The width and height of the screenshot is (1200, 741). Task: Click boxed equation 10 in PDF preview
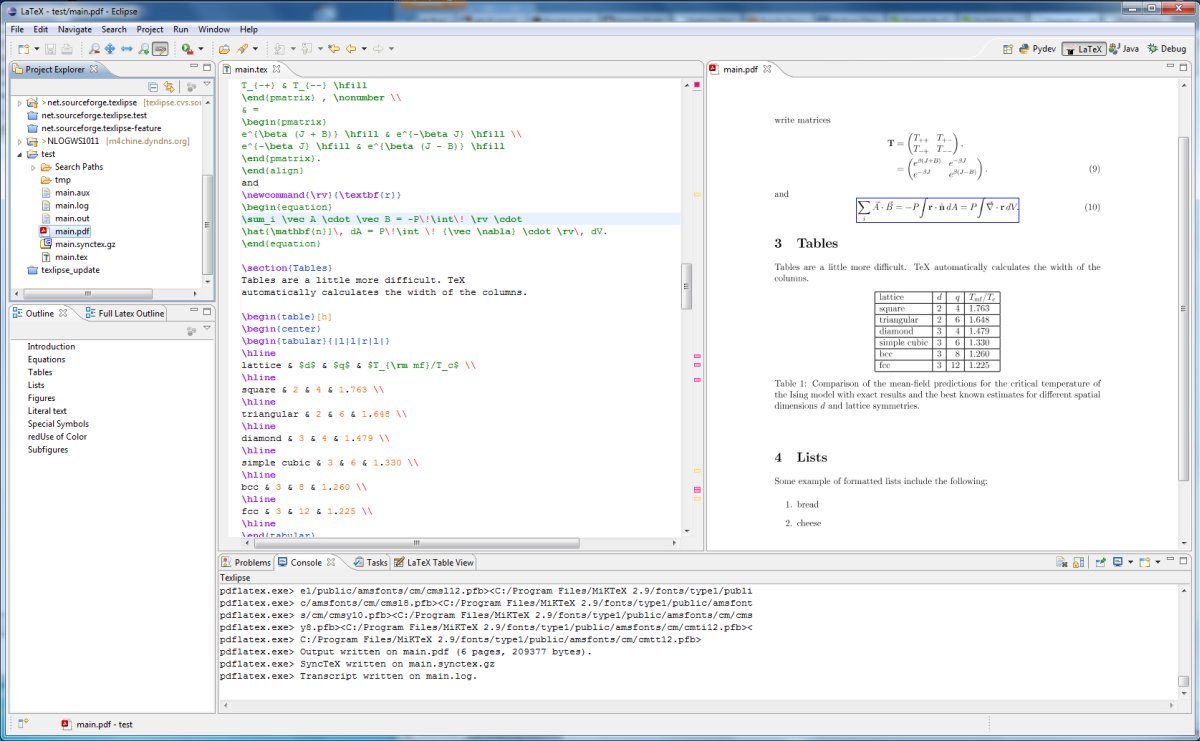(937, 208)
